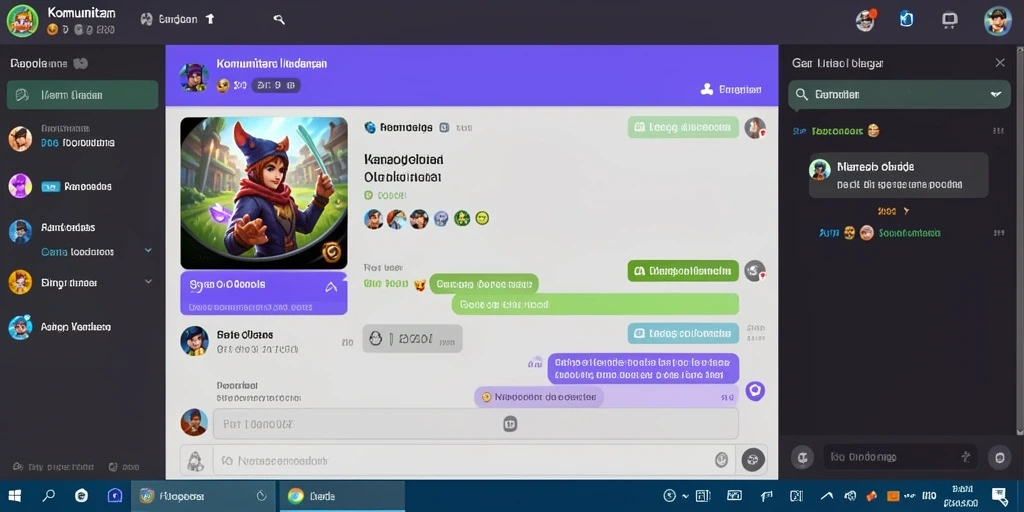Open the three-dot menu on the lower right panel row
Screen dimensions: 1024x512
coord(999,232)
